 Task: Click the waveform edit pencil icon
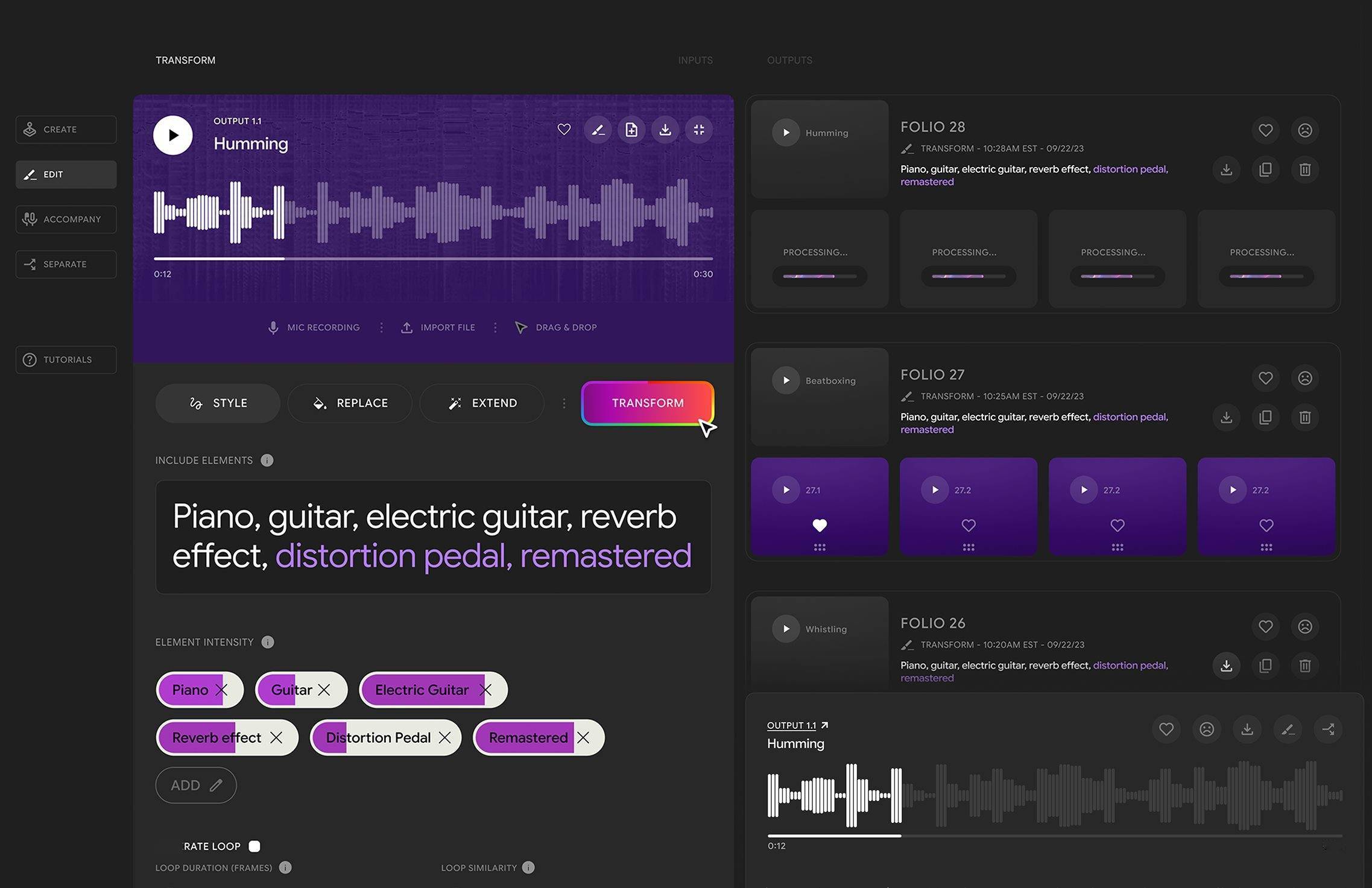598,129
